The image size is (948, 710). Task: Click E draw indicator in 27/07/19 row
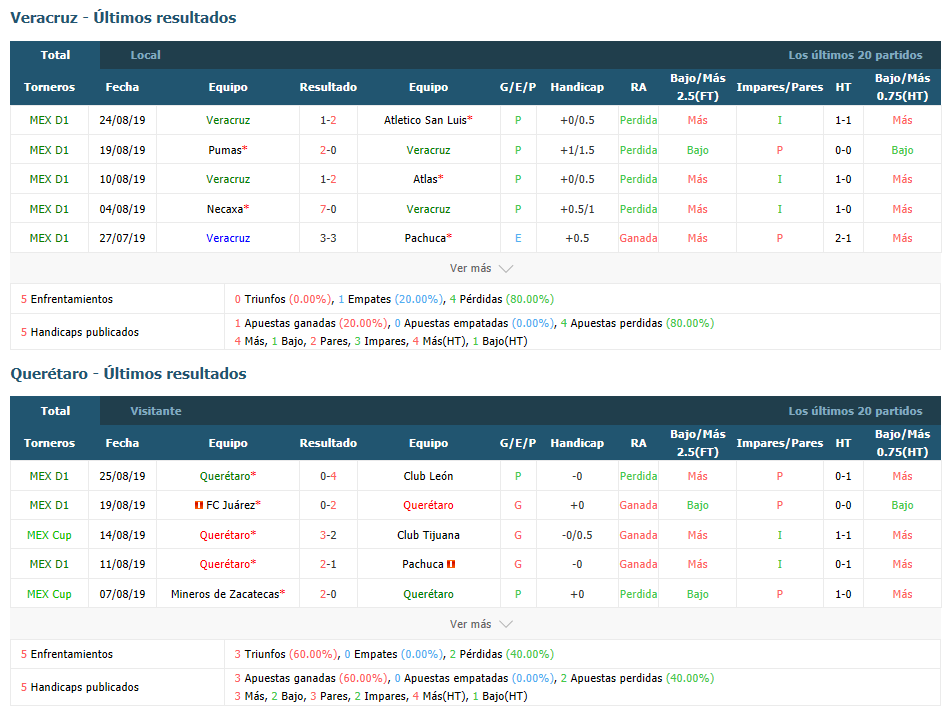pos(518,238)
